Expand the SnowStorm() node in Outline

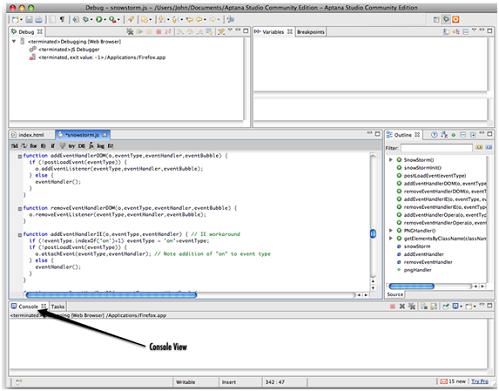click(x=391, y=160)
